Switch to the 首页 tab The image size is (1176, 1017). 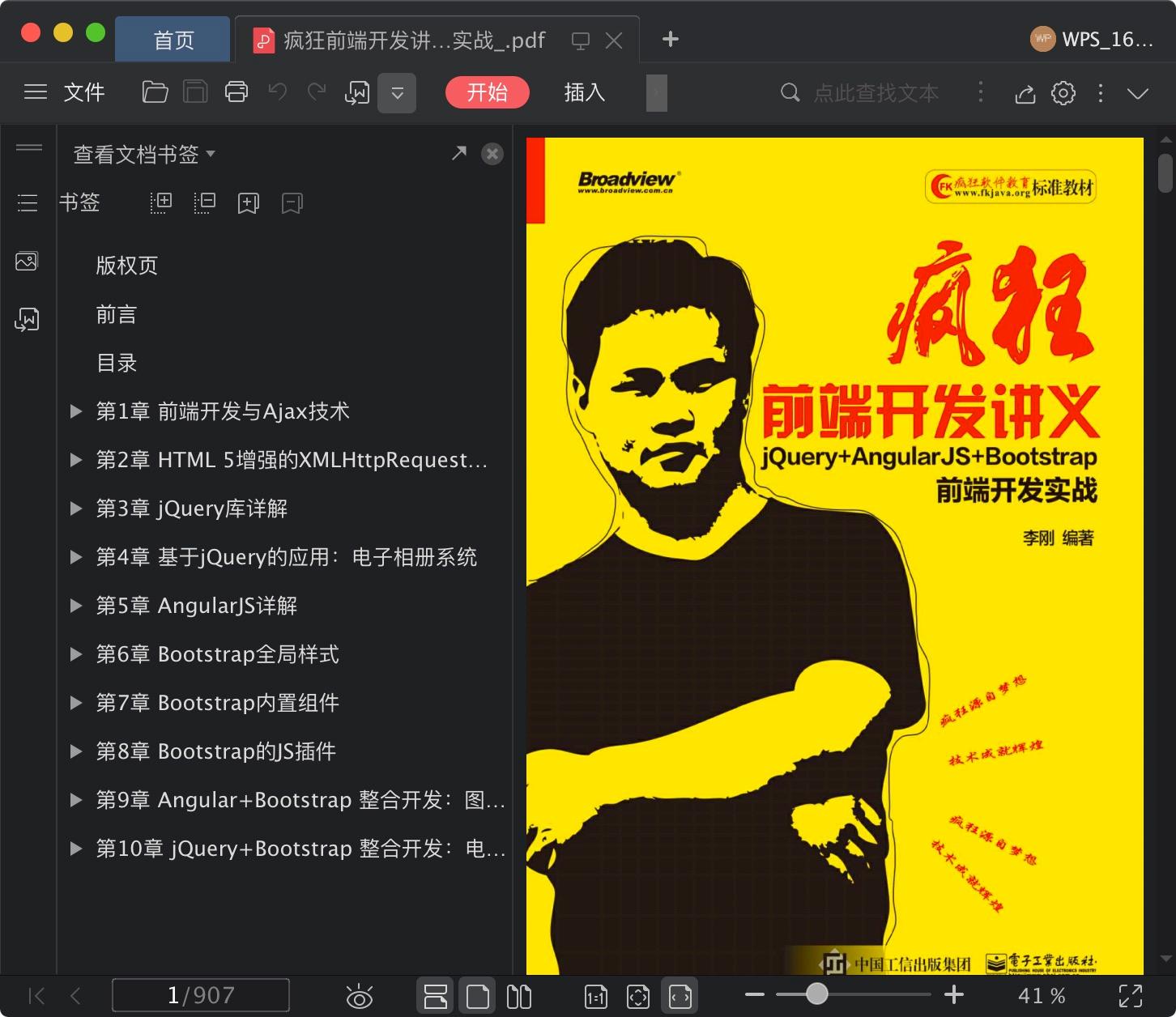173,40
